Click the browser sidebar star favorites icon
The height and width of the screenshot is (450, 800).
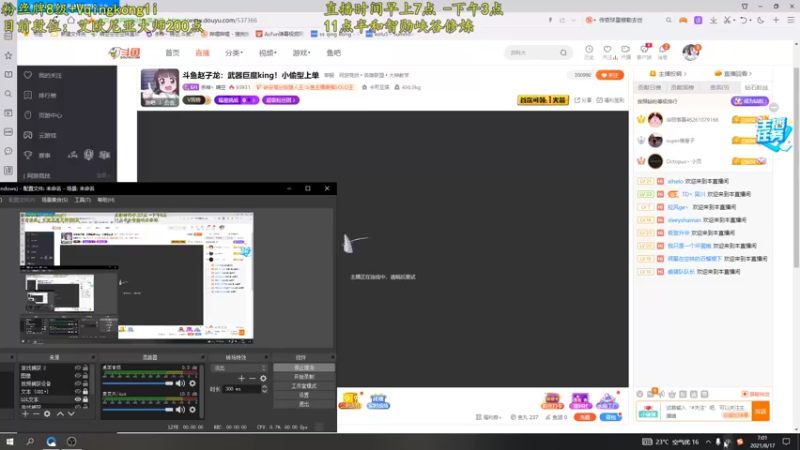(x=8, y=55)
